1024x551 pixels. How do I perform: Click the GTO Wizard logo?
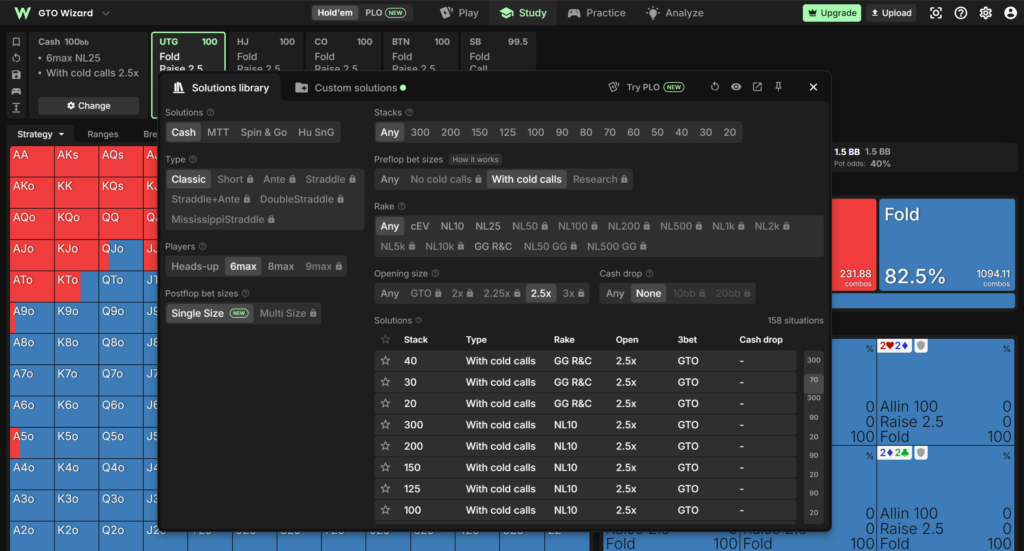(x=22, y=13)
